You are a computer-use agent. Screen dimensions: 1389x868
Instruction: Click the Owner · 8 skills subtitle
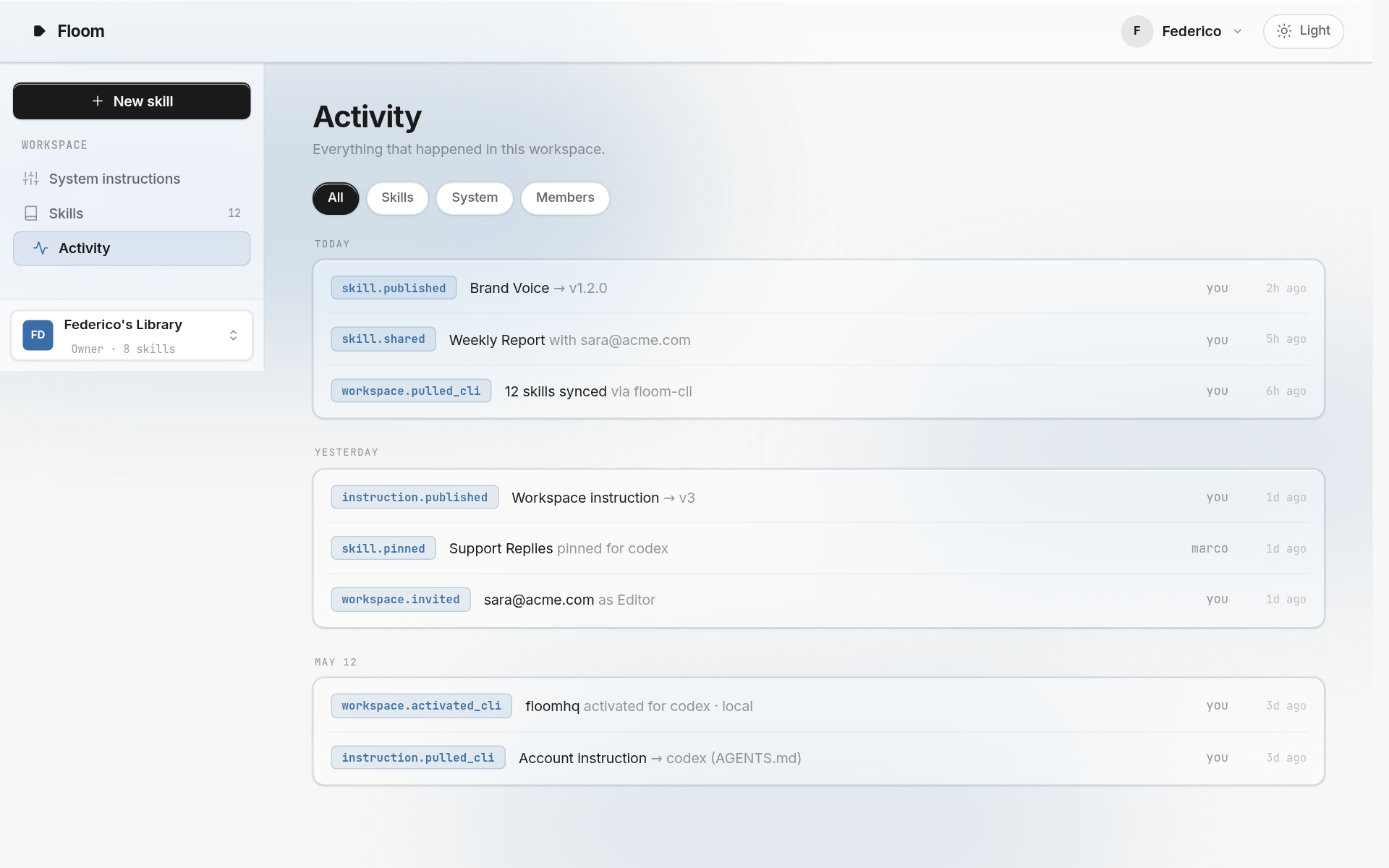coord(123,349)
